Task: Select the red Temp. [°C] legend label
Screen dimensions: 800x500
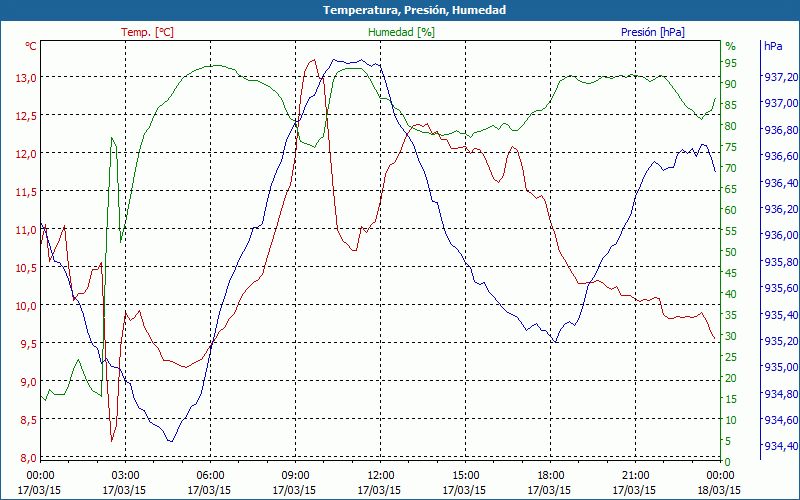Action: point(147,32)
